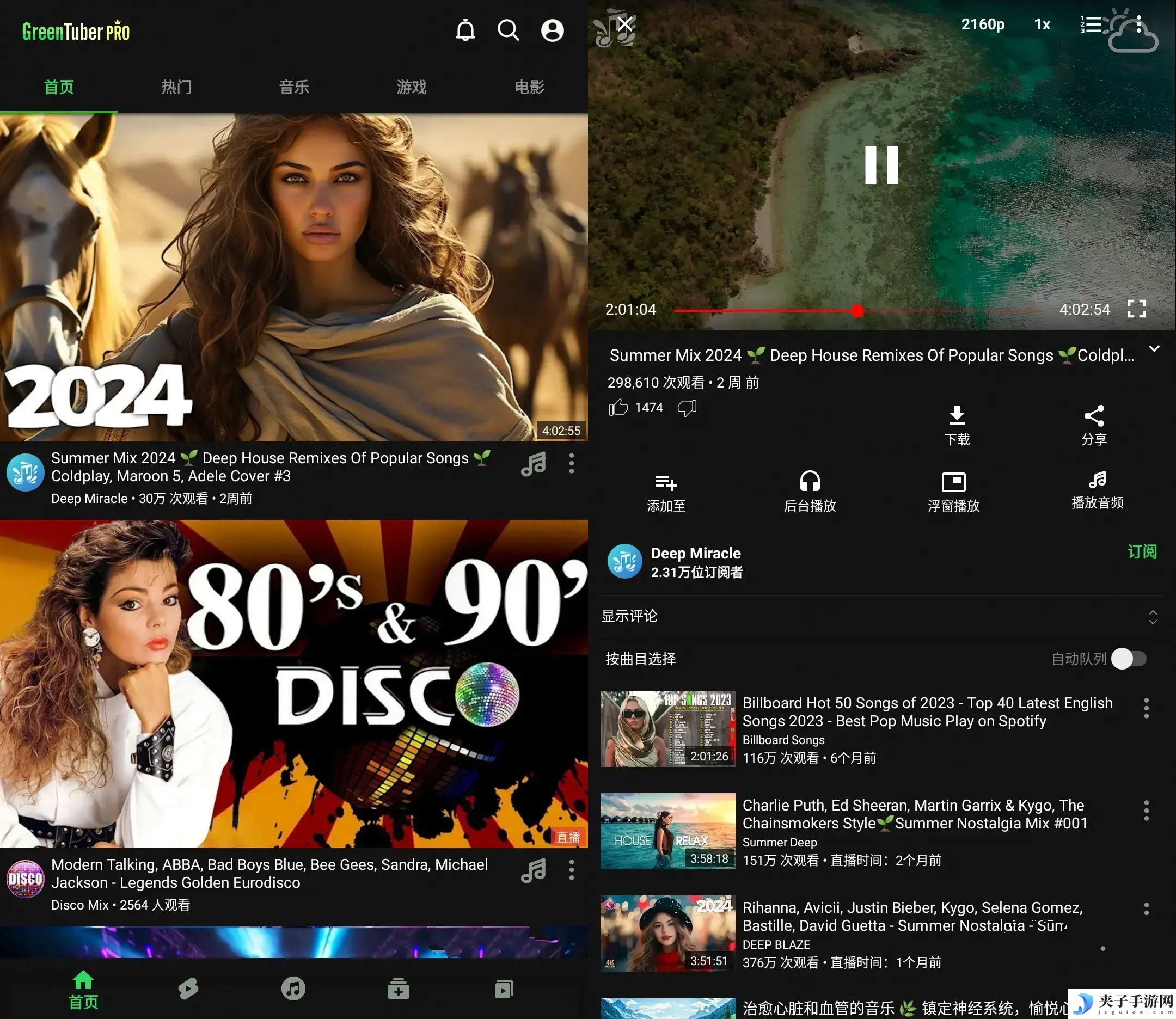Image resolution: width=1176 pixels, height=1019 pixels.
Task: Start 后台播放 background playback
Action: (810, 493)
